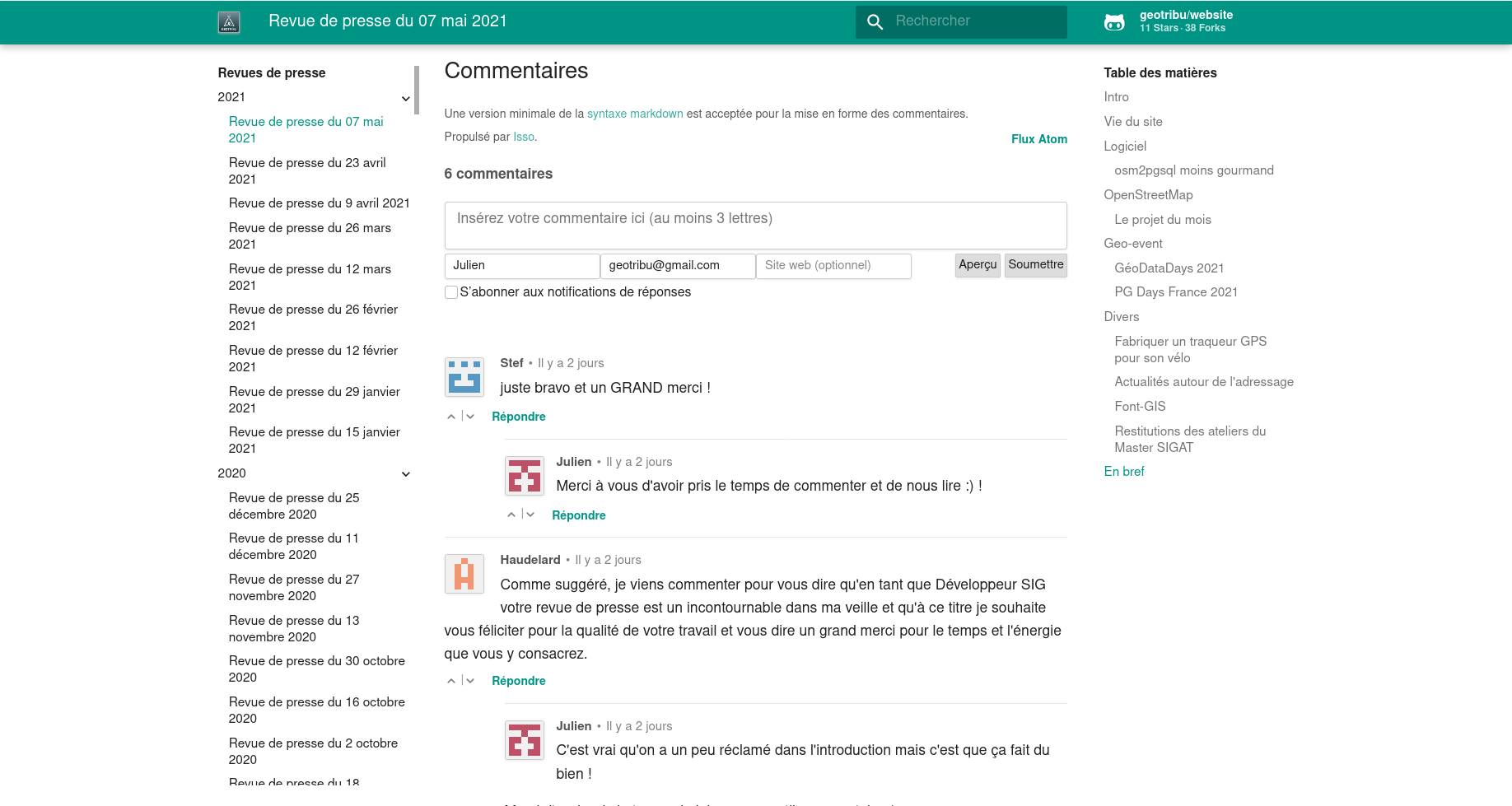This screenshot has width=1512, height=806.
Task: Go to osm2pgsql moins gourmand section
Action: click(1194, 170)
